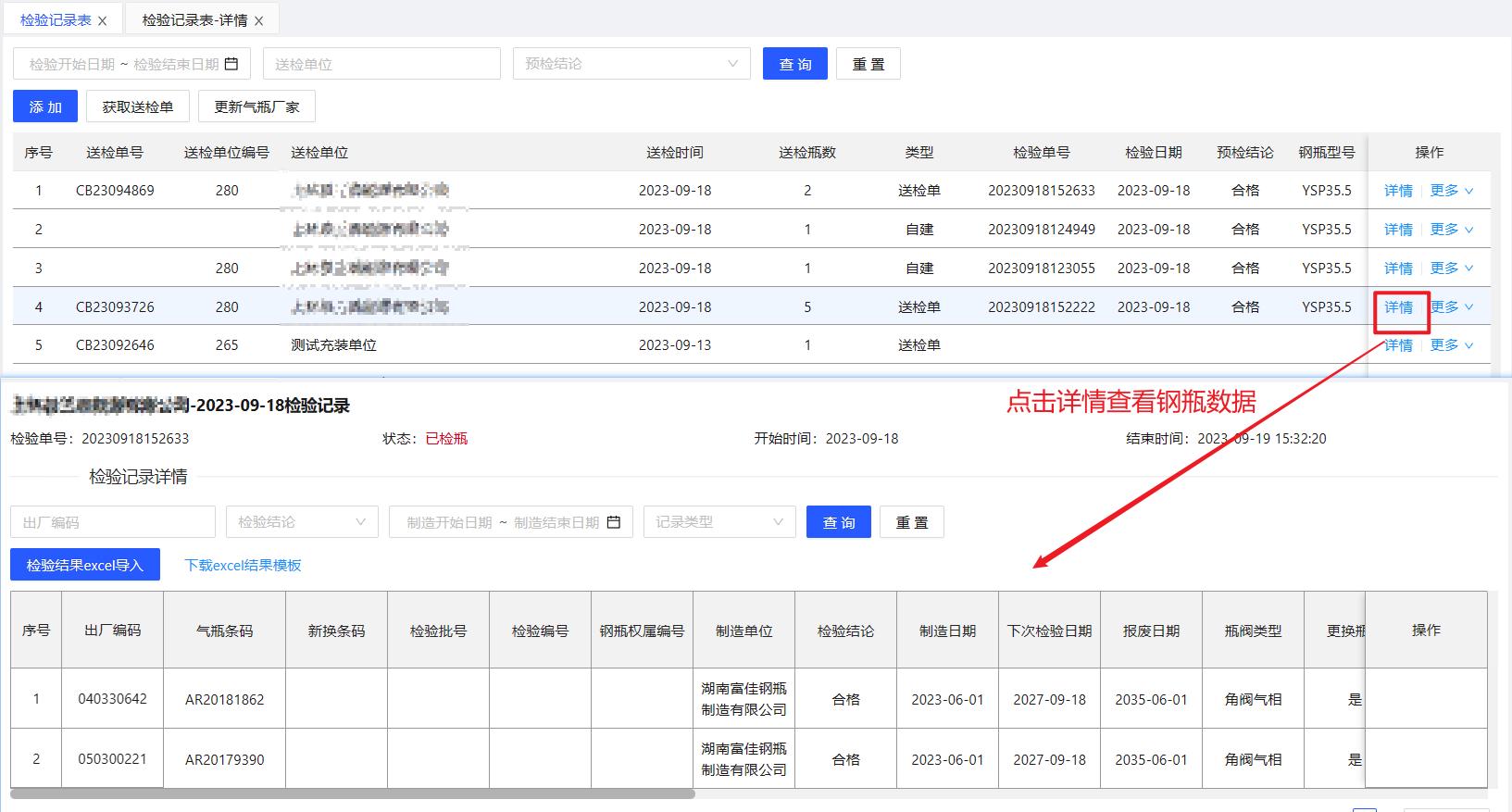Click 测试充装单位 in 送检单位 column
This screenshot has height=812, width=1512.
333,345
